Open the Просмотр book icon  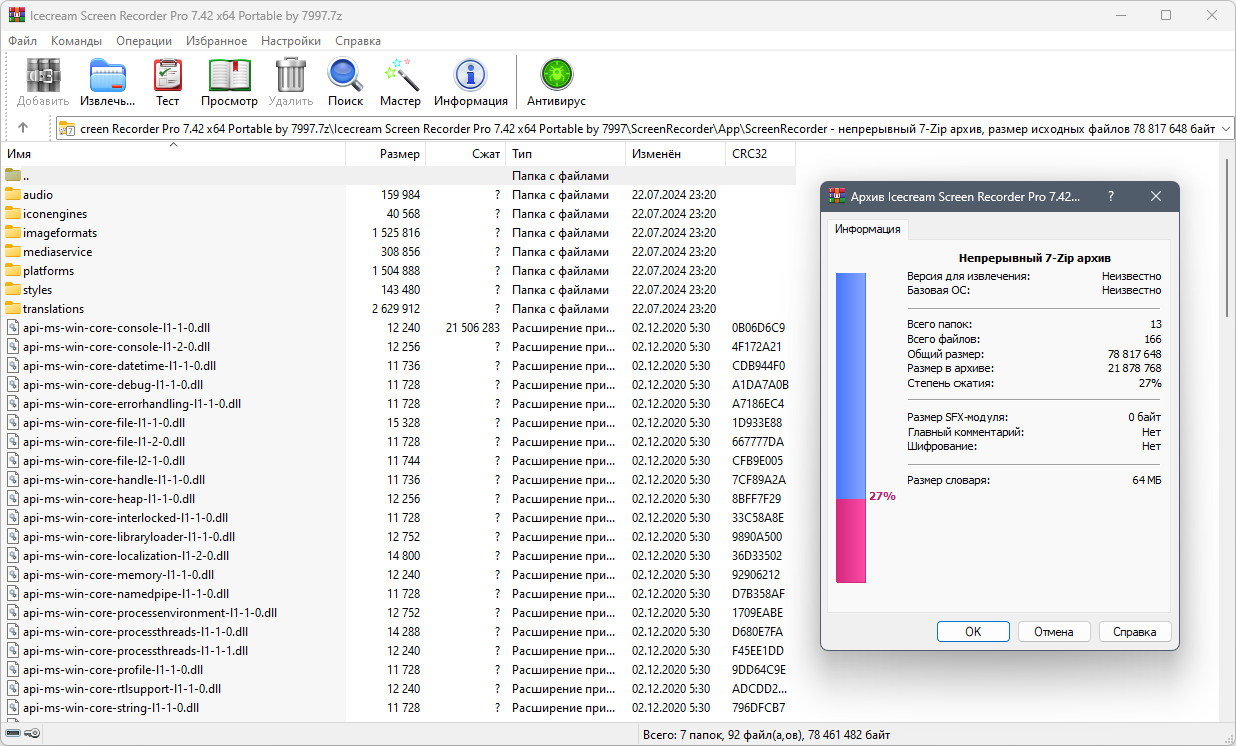[x=229, y=76]
